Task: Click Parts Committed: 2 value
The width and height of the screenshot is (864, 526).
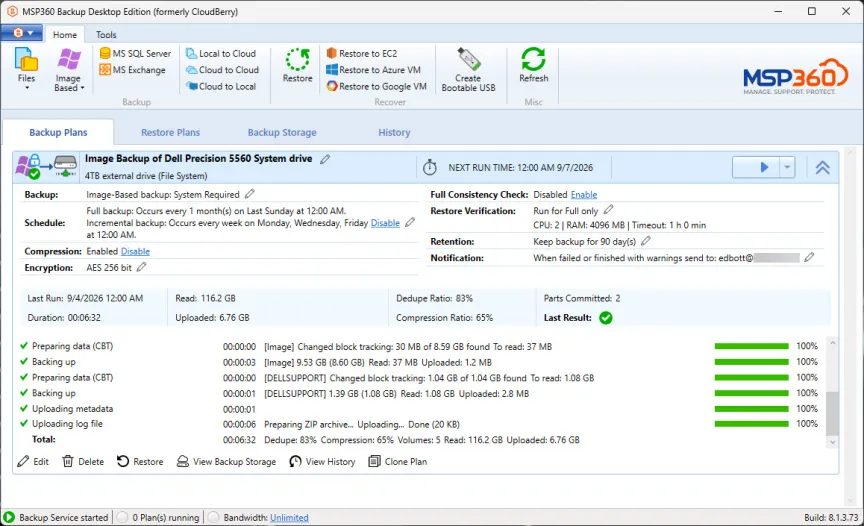Action: tap(582, 298)
